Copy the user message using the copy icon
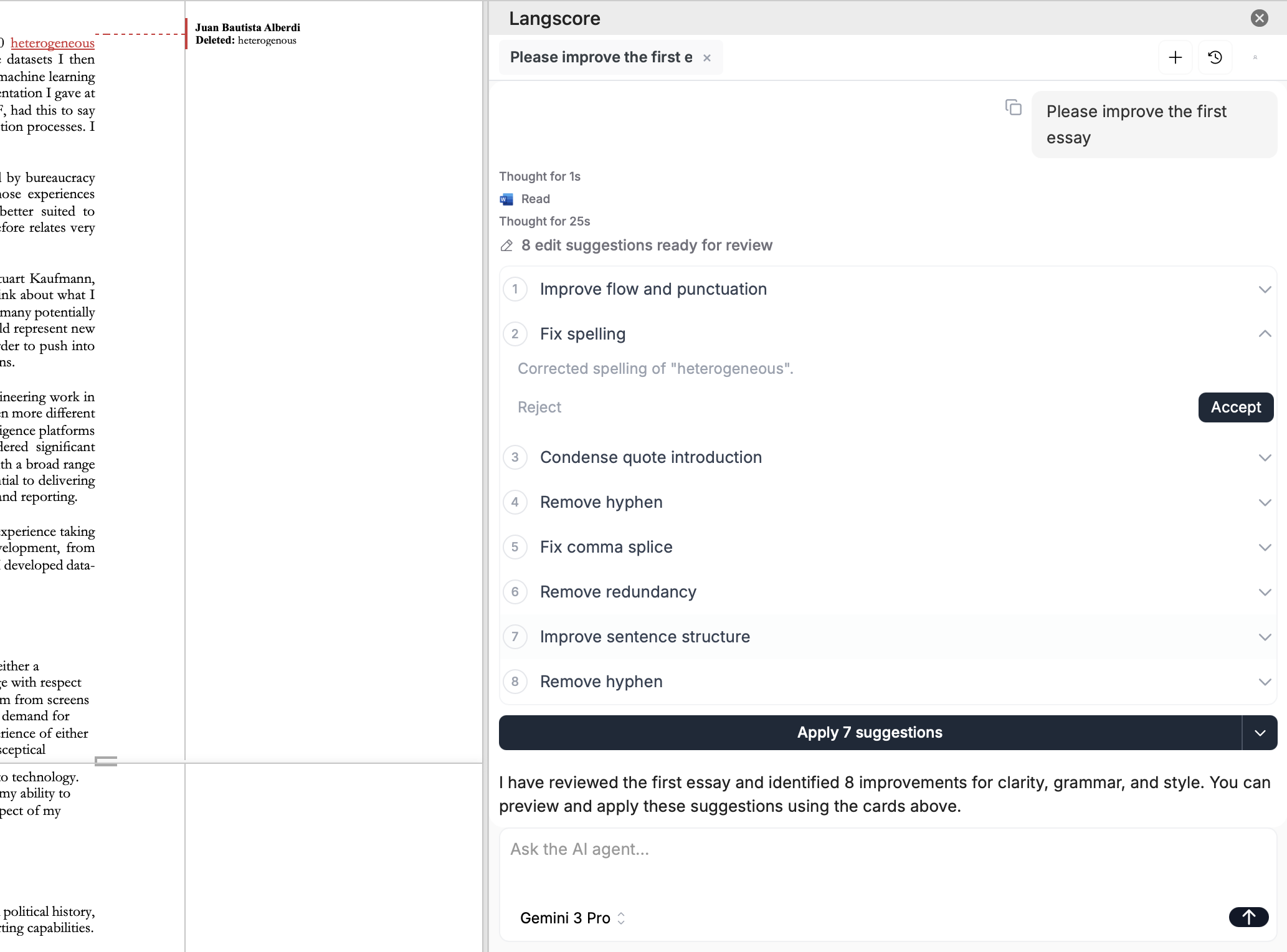1287x952 pixels. [x=1014, y=108]
